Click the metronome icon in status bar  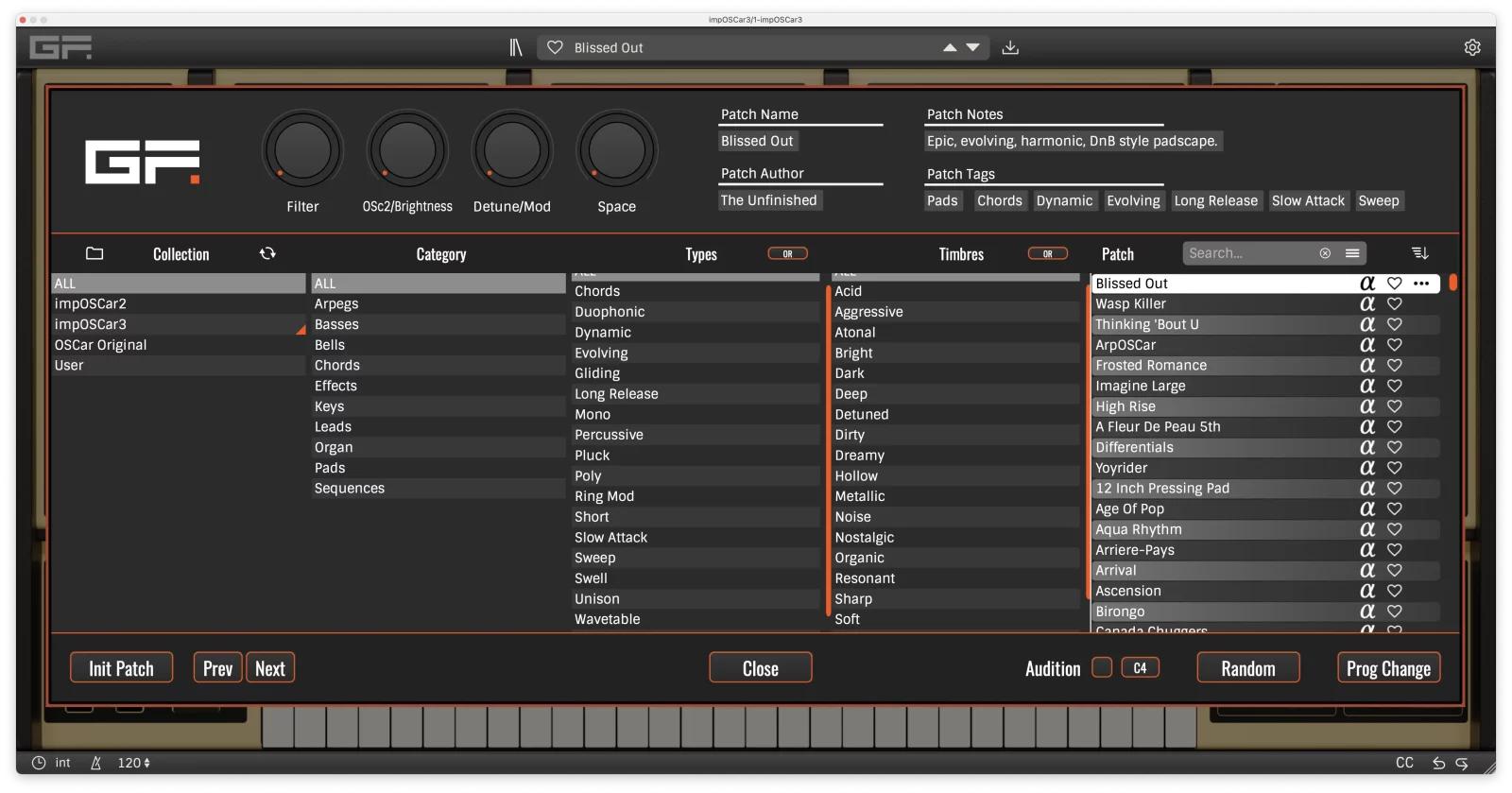point(95,763)
